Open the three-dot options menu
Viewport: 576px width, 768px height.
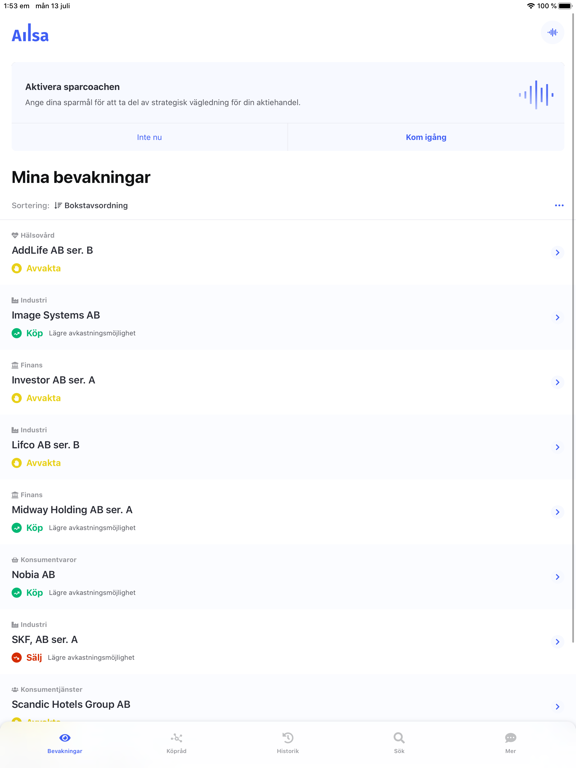(x=559, y=205)
